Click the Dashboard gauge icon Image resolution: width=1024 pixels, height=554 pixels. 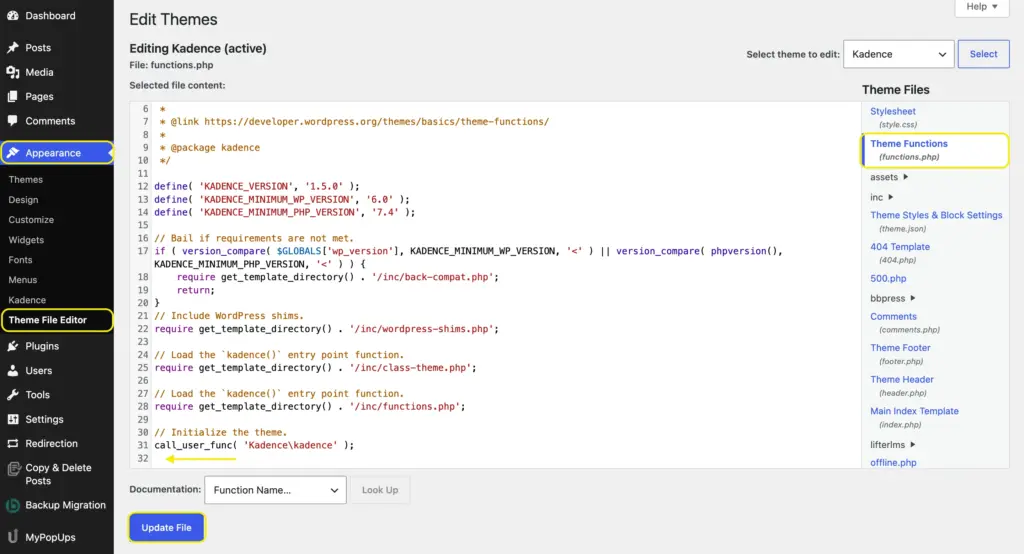coord(12,16)
